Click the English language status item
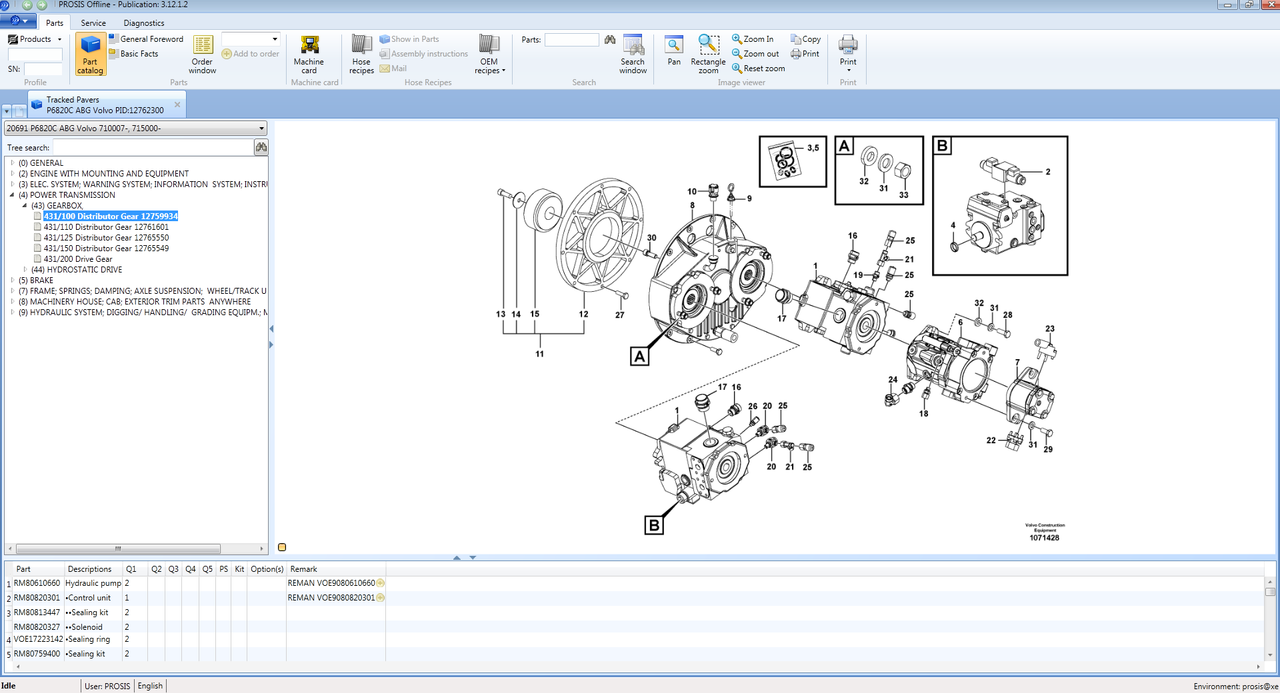The width and height of the screenshot is (1280, 693). click(150, 686)
